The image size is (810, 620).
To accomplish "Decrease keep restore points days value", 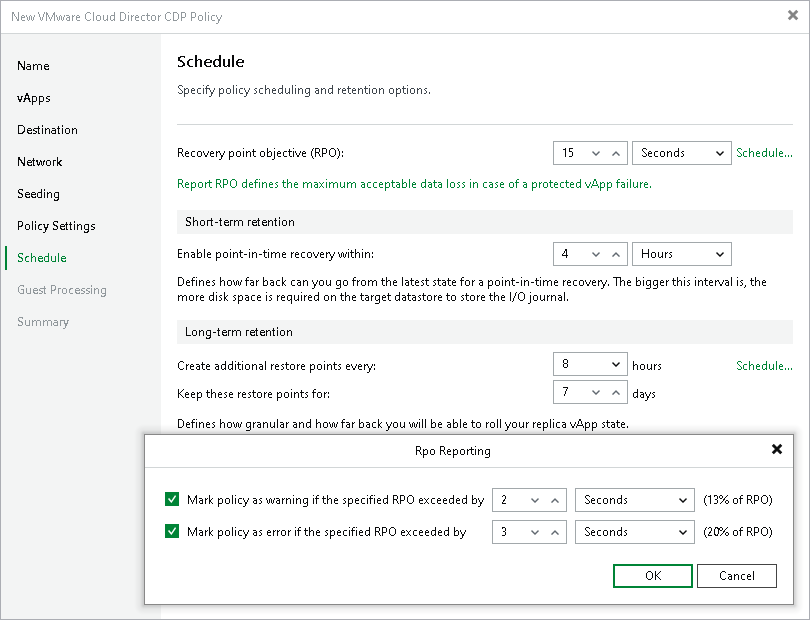I will point(596,393).
